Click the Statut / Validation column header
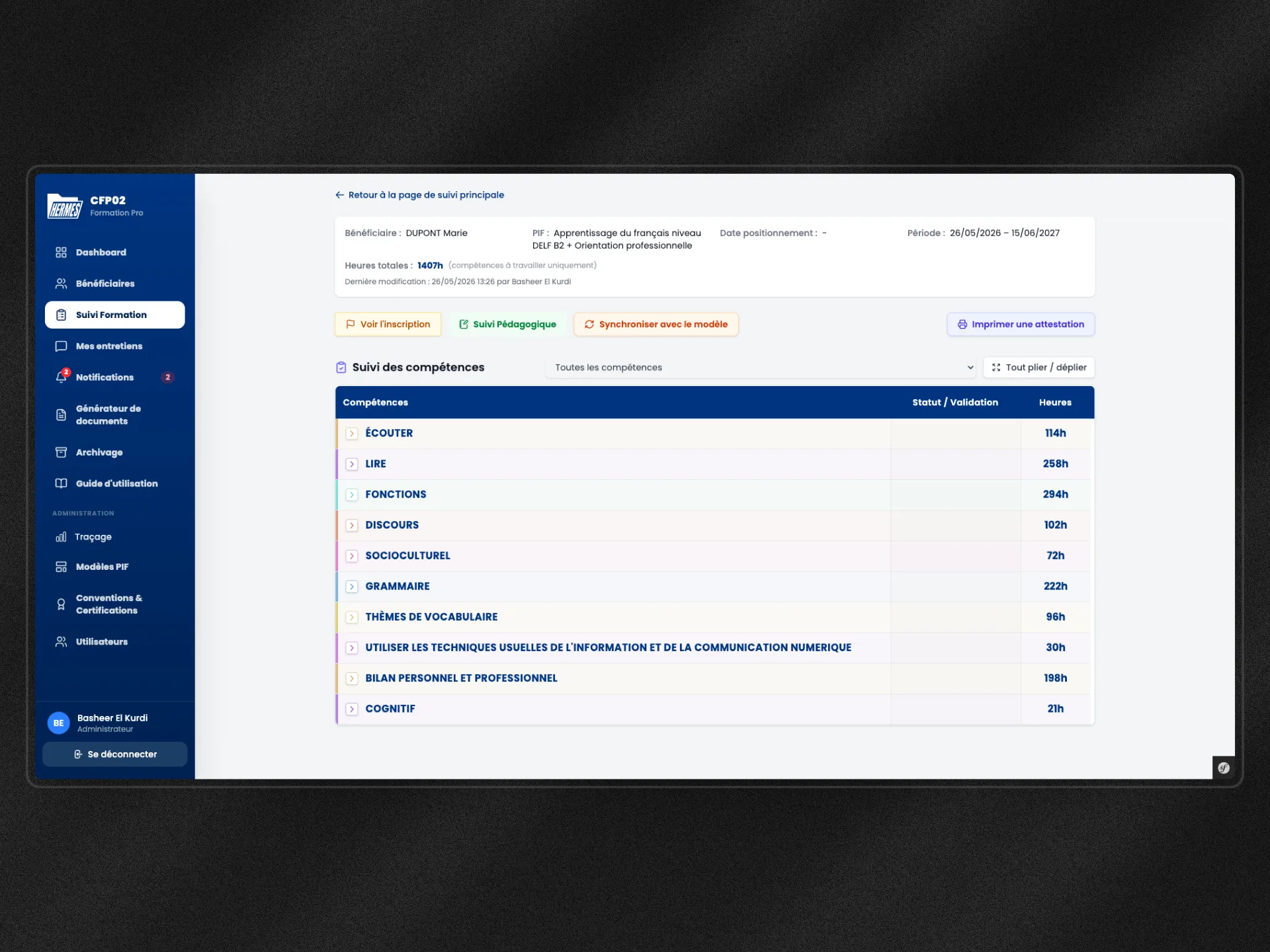The width and height of the screenshot is (1270, 952). coord(955,403)
